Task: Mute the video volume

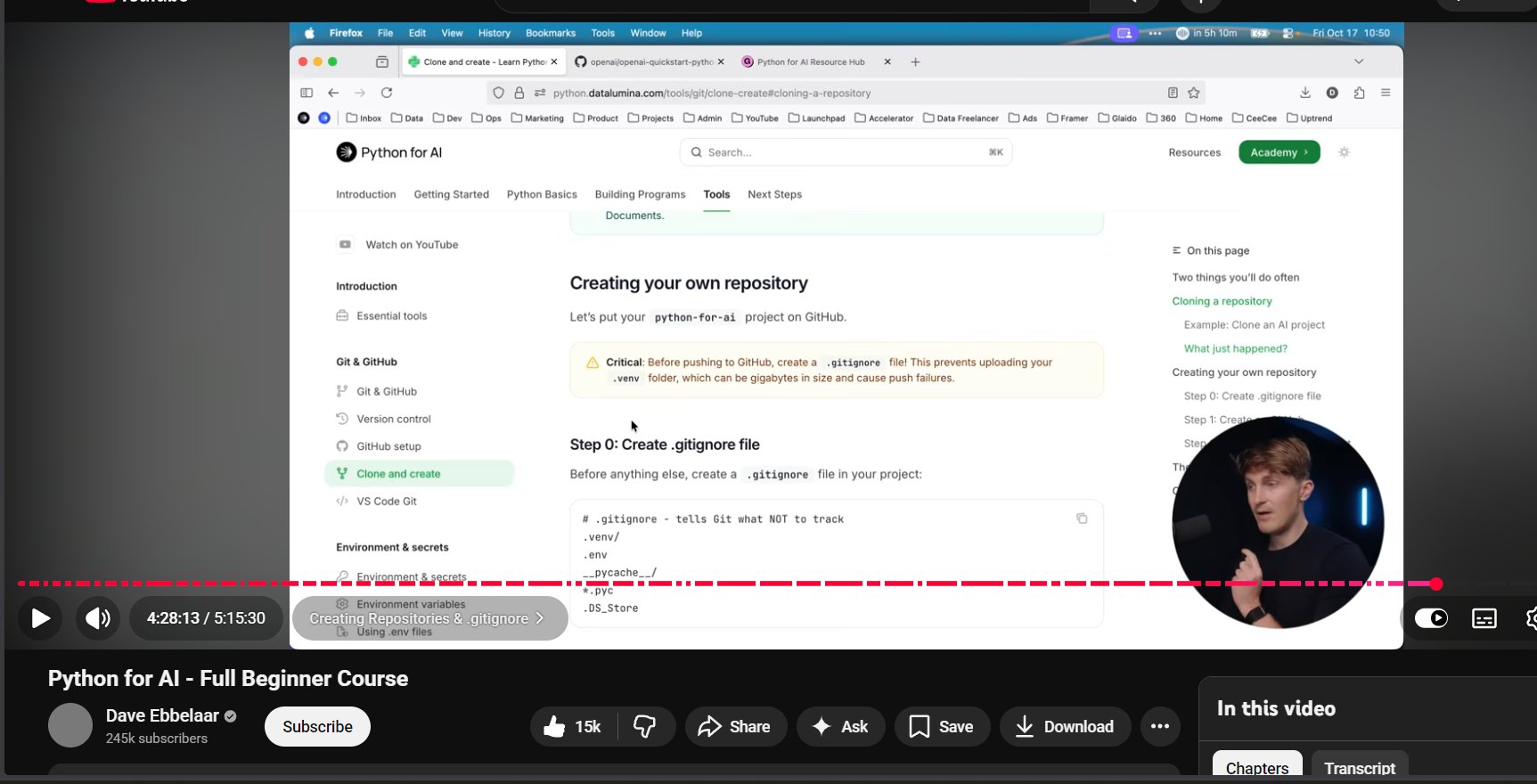Action: pos(98,618)
